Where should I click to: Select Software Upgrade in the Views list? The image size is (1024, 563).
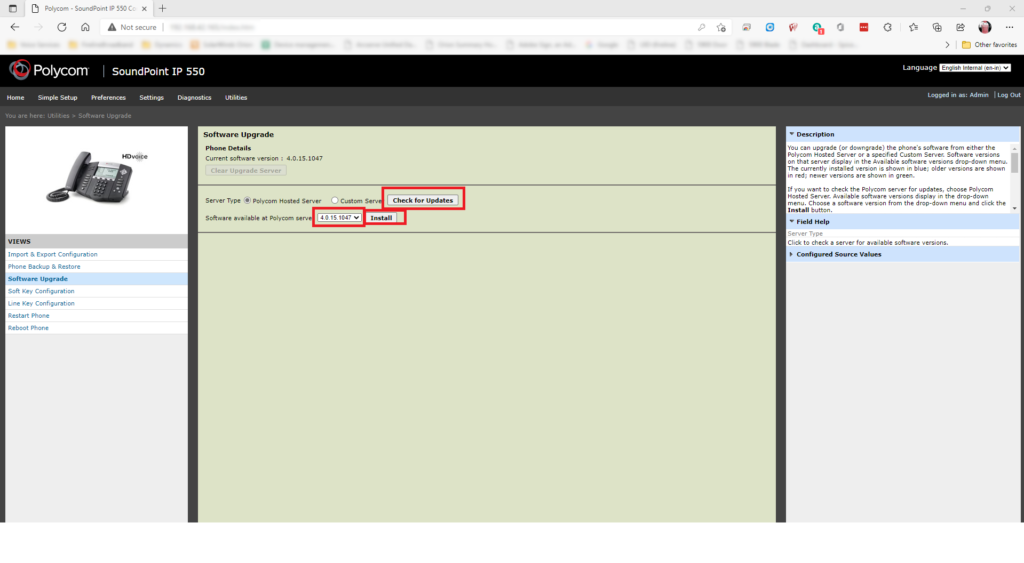(38, 279)
